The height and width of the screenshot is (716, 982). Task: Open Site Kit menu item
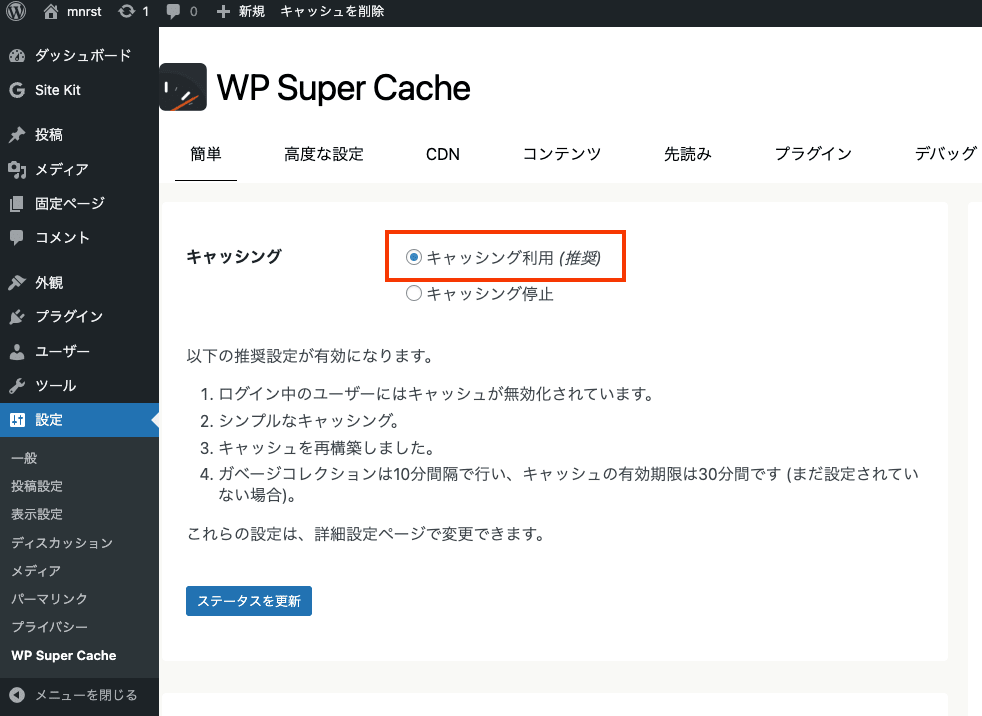pyautogui.click(x=58, y=90)
